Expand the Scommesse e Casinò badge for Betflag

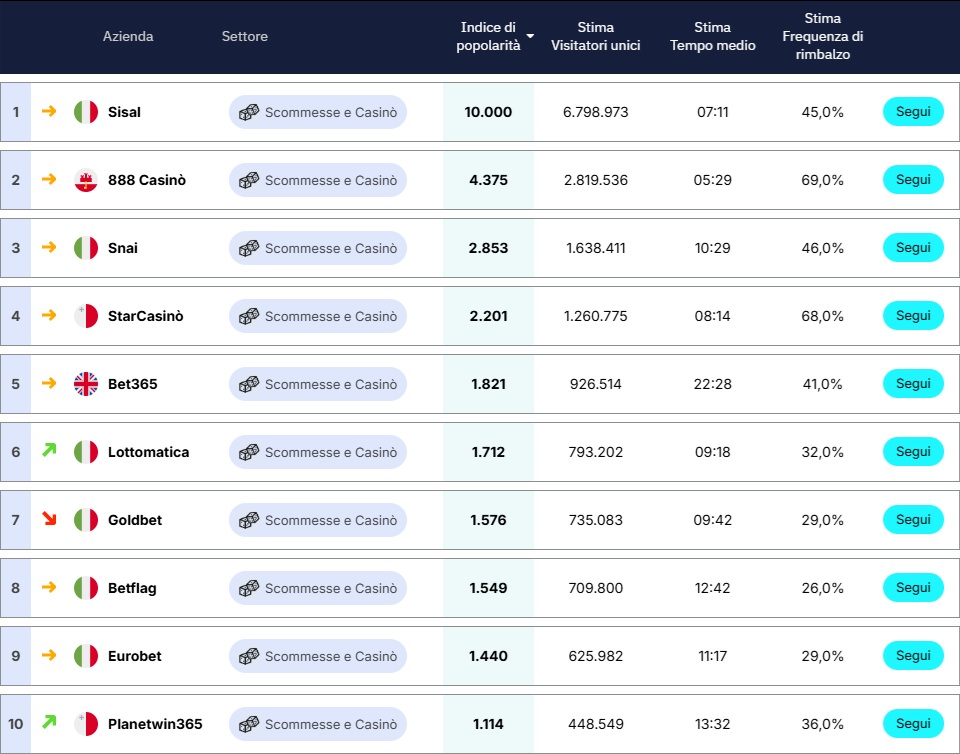317,587
